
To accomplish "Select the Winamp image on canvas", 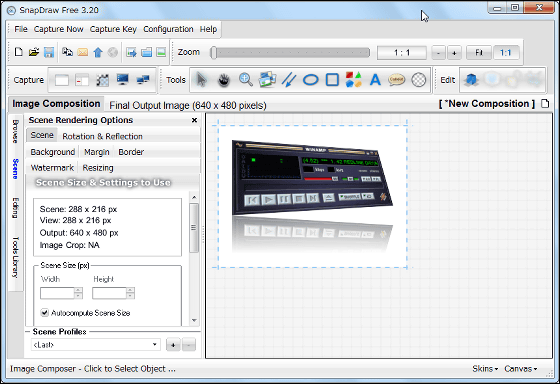I will coord(312,179).
